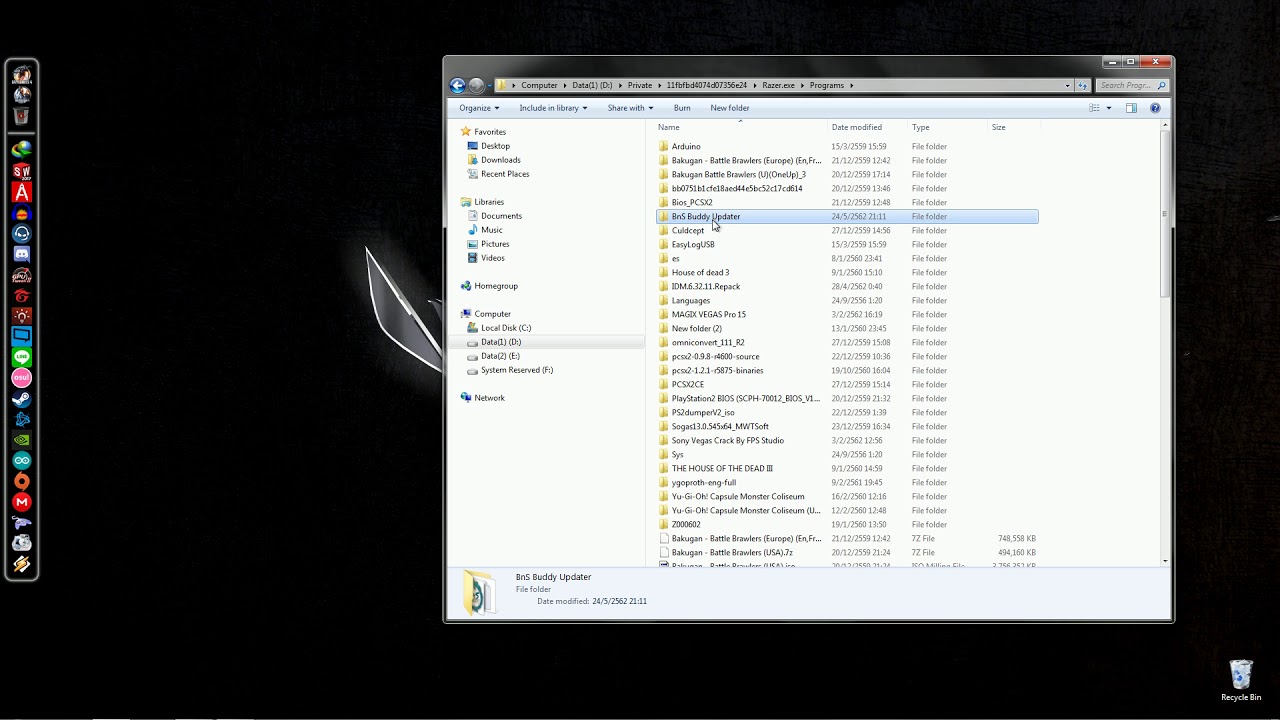Image resolution: width=1280 pixels, height=720 pixels.
Task: Click Data(1) (D:) in address bar
Action: [592, 85]
